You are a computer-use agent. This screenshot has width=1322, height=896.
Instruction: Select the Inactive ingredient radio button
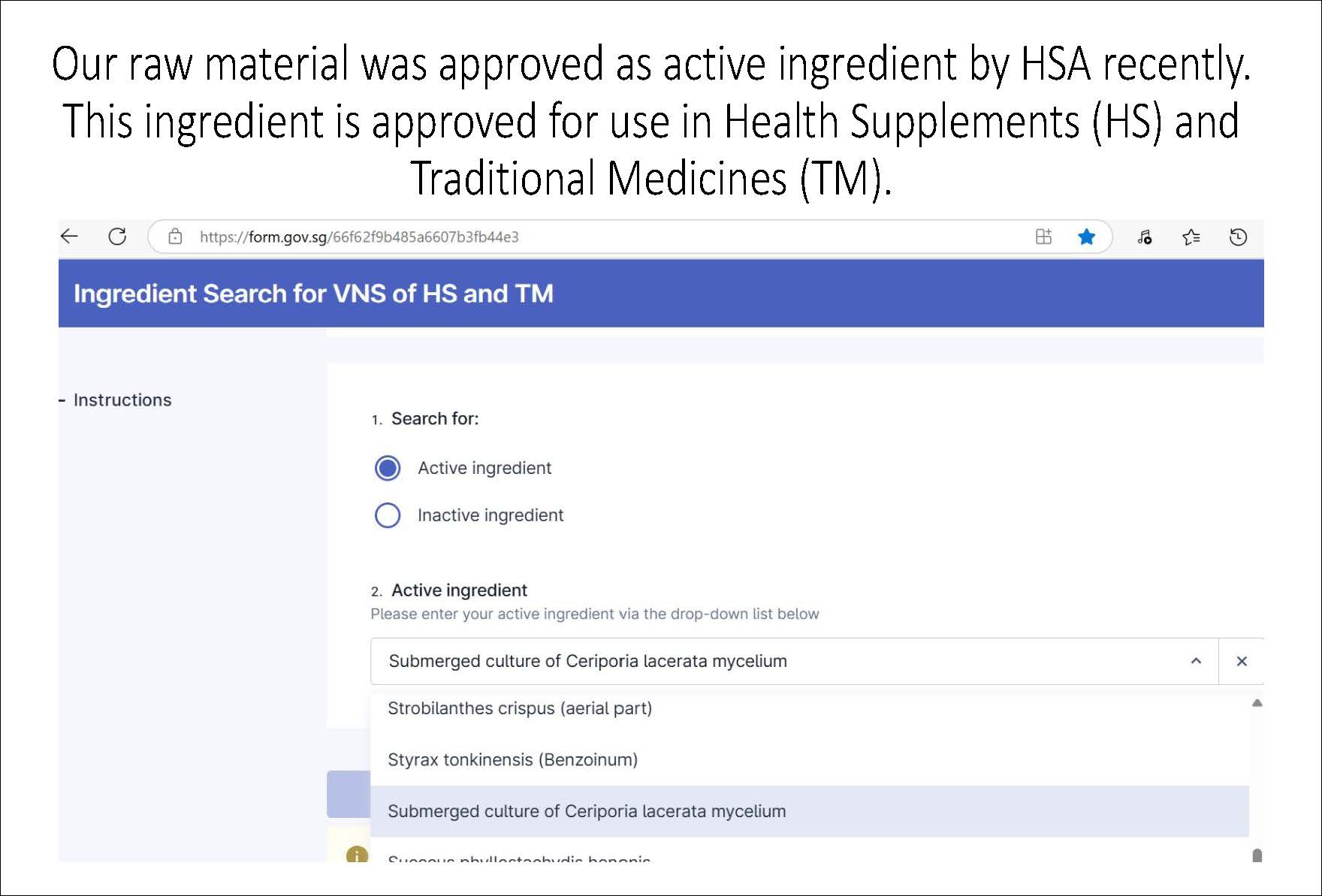tap(388, 515)
